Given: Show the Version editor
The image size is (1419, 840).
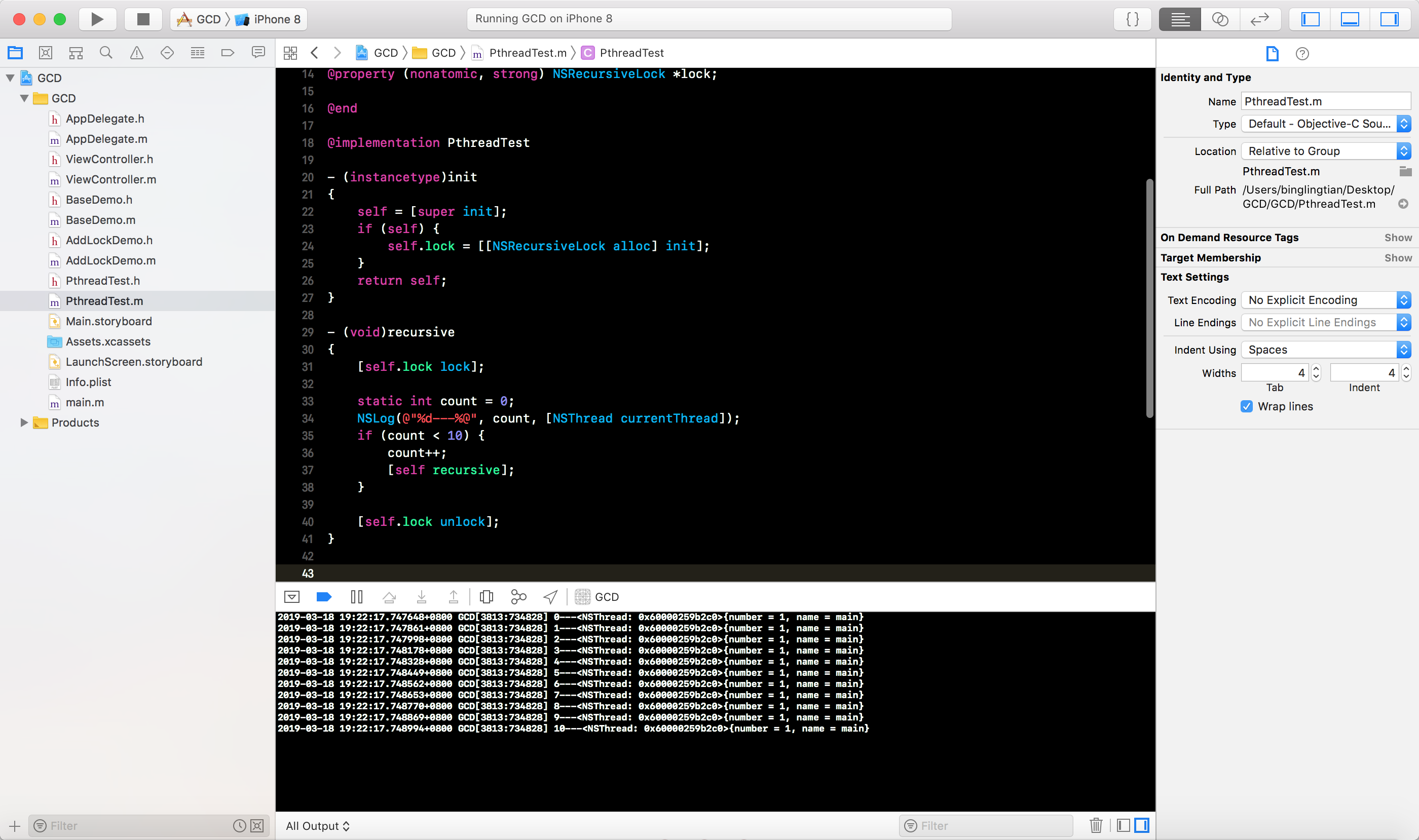Looking at the screenshot, I should (1260, 19).
